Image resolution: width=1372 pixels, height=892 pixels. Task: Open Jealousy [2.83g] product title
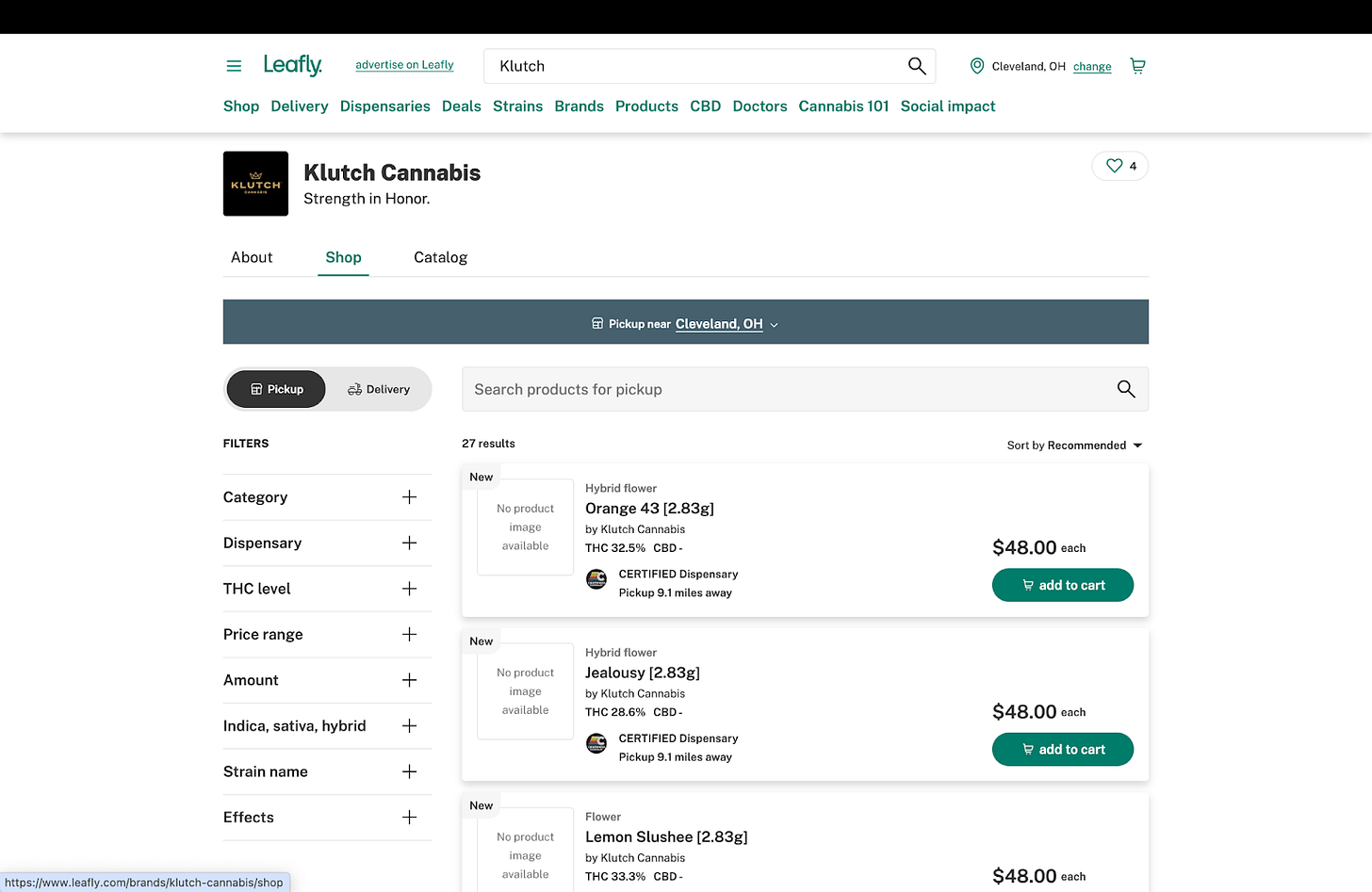(x=643, y=673)
